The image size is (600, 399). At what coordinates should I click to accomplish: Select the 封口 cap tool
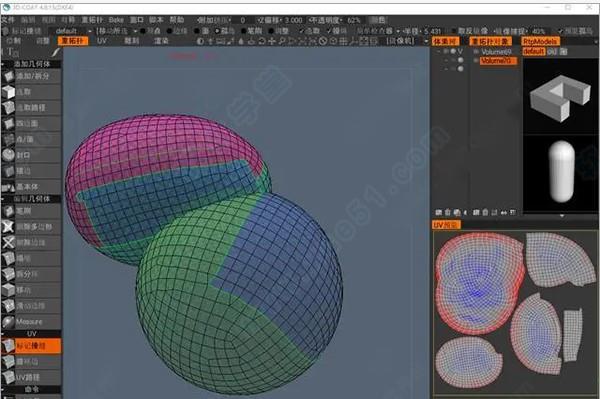click(31, 155)
